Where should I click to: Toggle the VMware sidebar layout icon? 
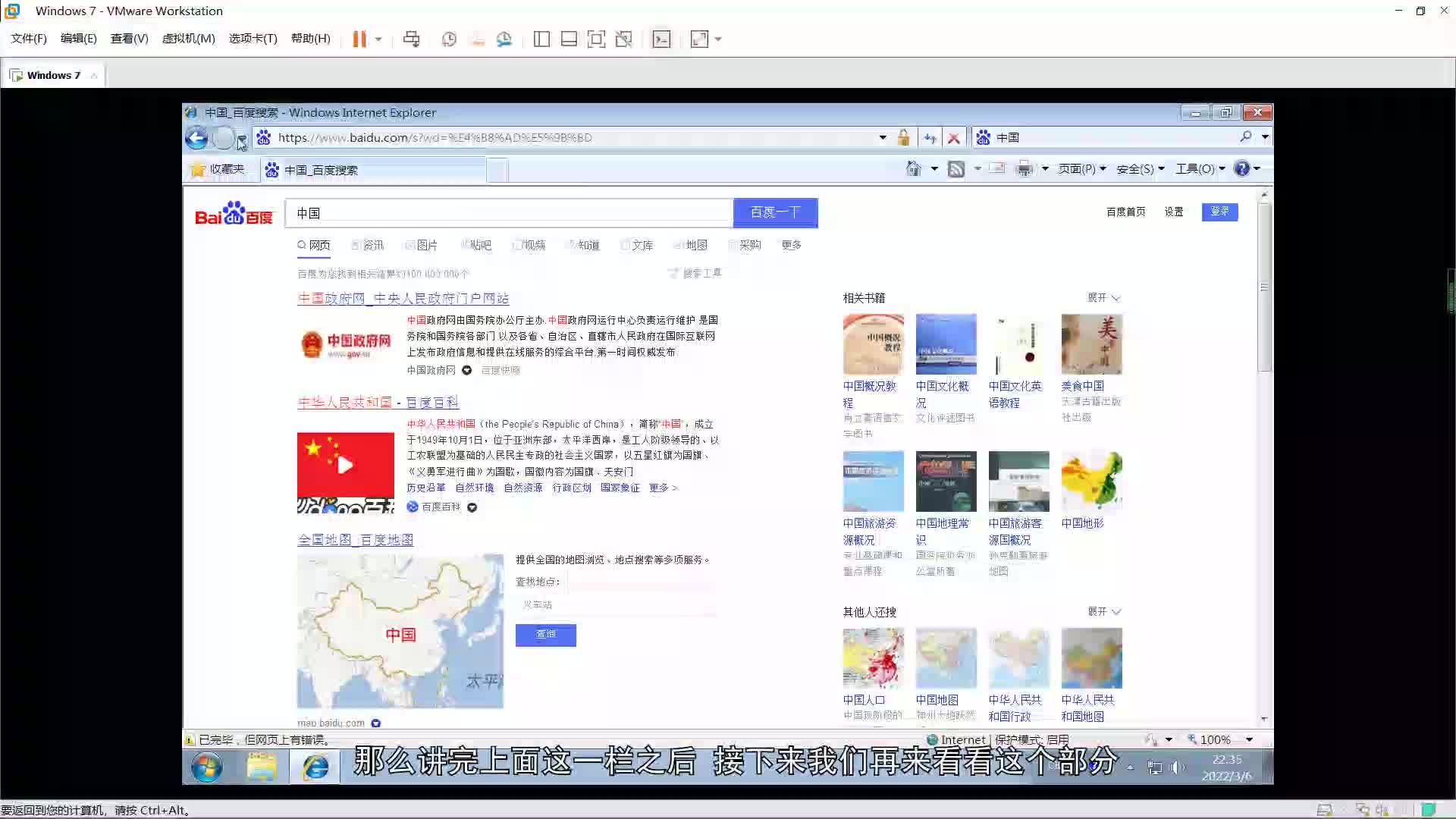pos(541,39)
